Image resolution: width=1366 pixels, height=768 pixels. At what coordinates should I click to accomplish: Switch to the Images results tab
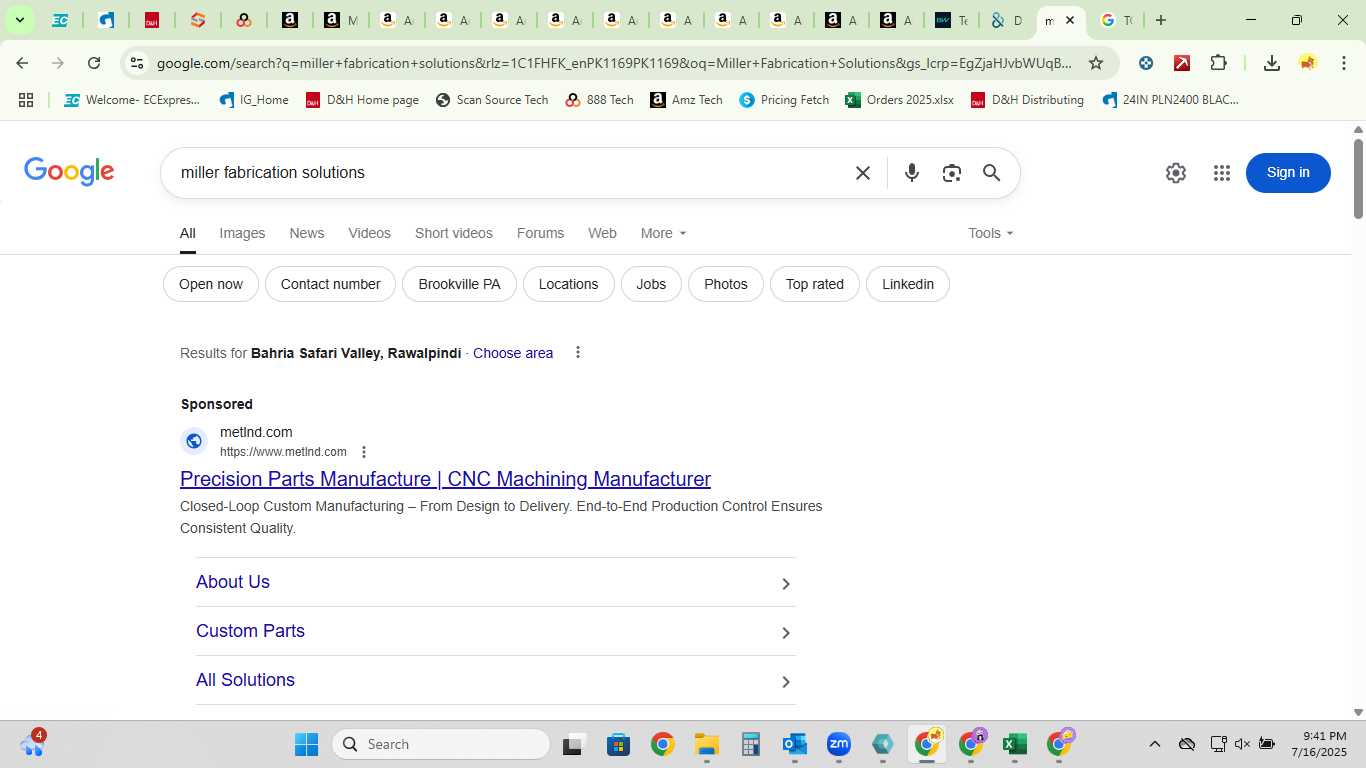pos(242,233)
